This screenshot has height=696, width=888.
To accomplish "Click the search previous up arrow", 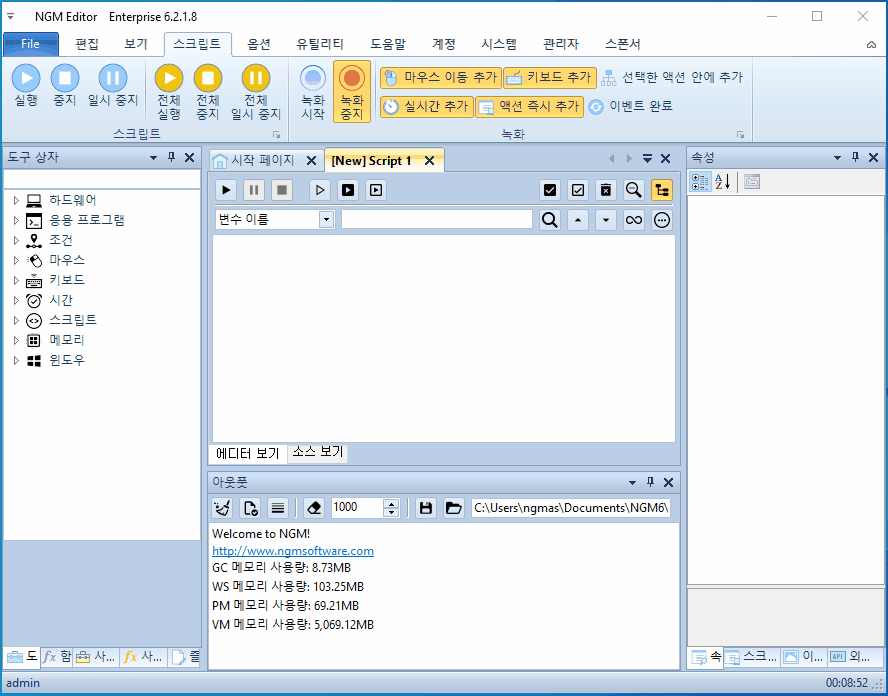I will [578, 220].
